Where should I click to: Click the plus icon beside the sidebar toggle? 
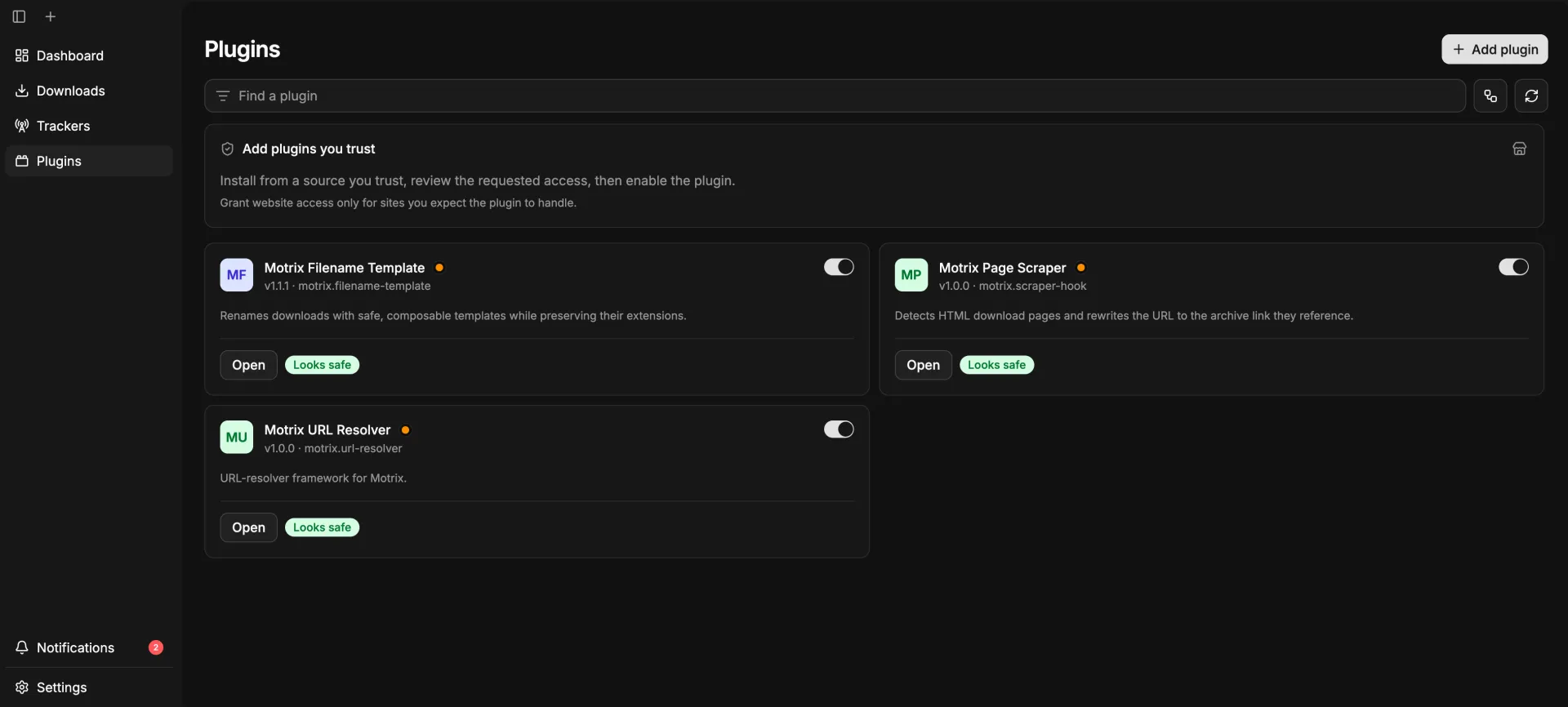pos(51,16)
